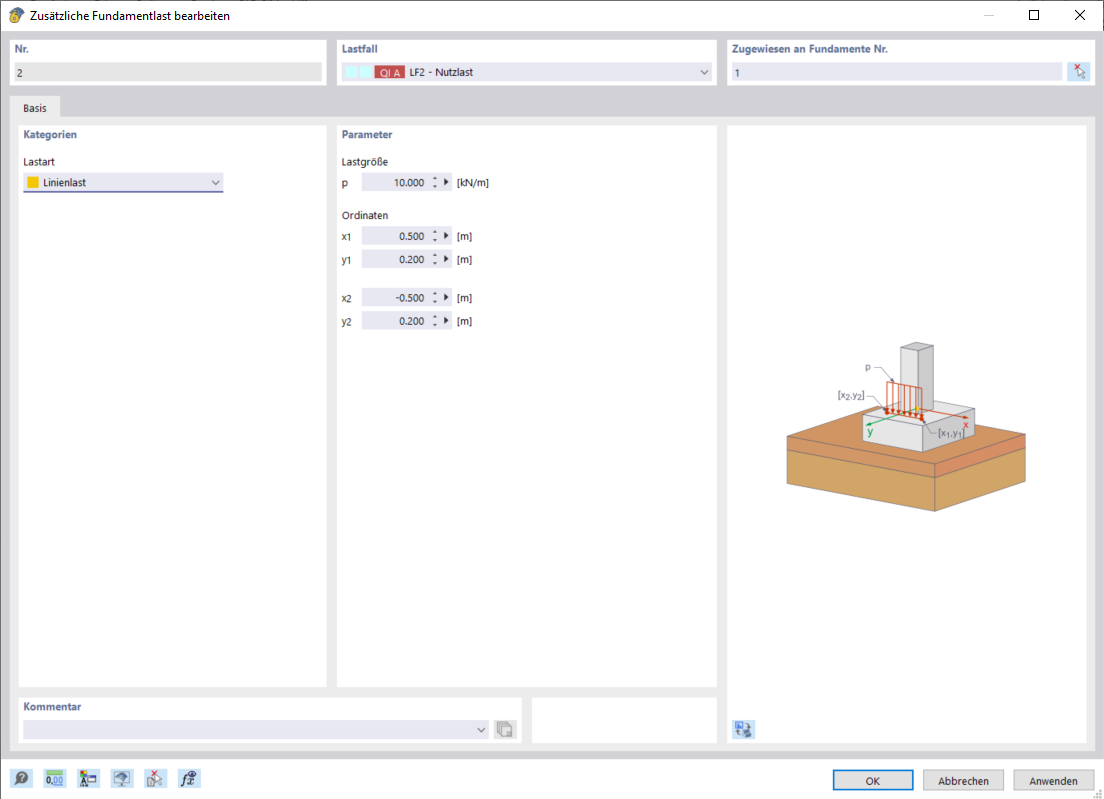Viewport: 1104px width, 799px height.
Task: Open the Lastfall dropdown showing LF2 - Nutzlast
Action: [x=527, y=72]
